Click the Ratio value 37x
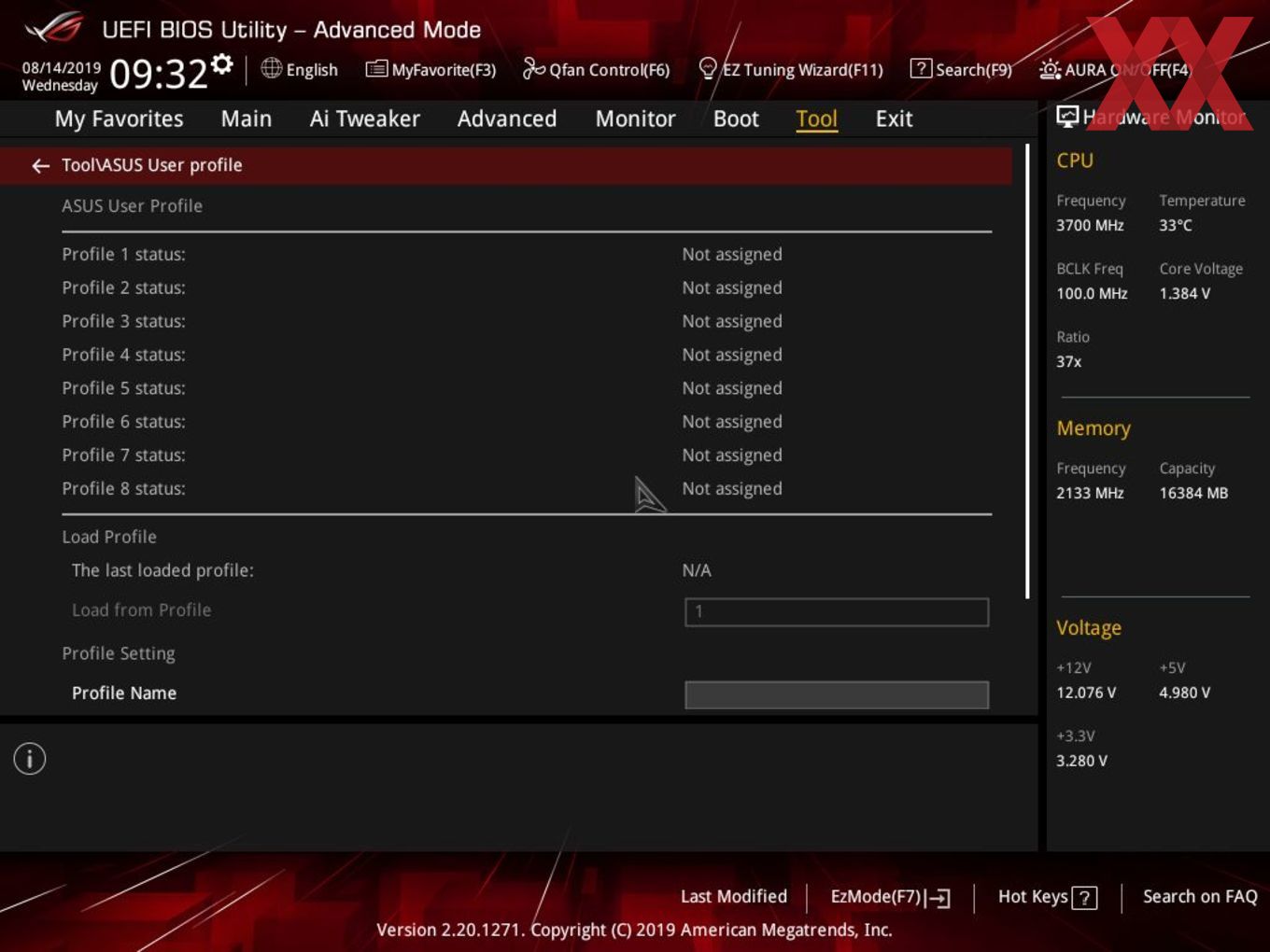The height and width of the screenshot is (952, 1270). pos(1069,361)
